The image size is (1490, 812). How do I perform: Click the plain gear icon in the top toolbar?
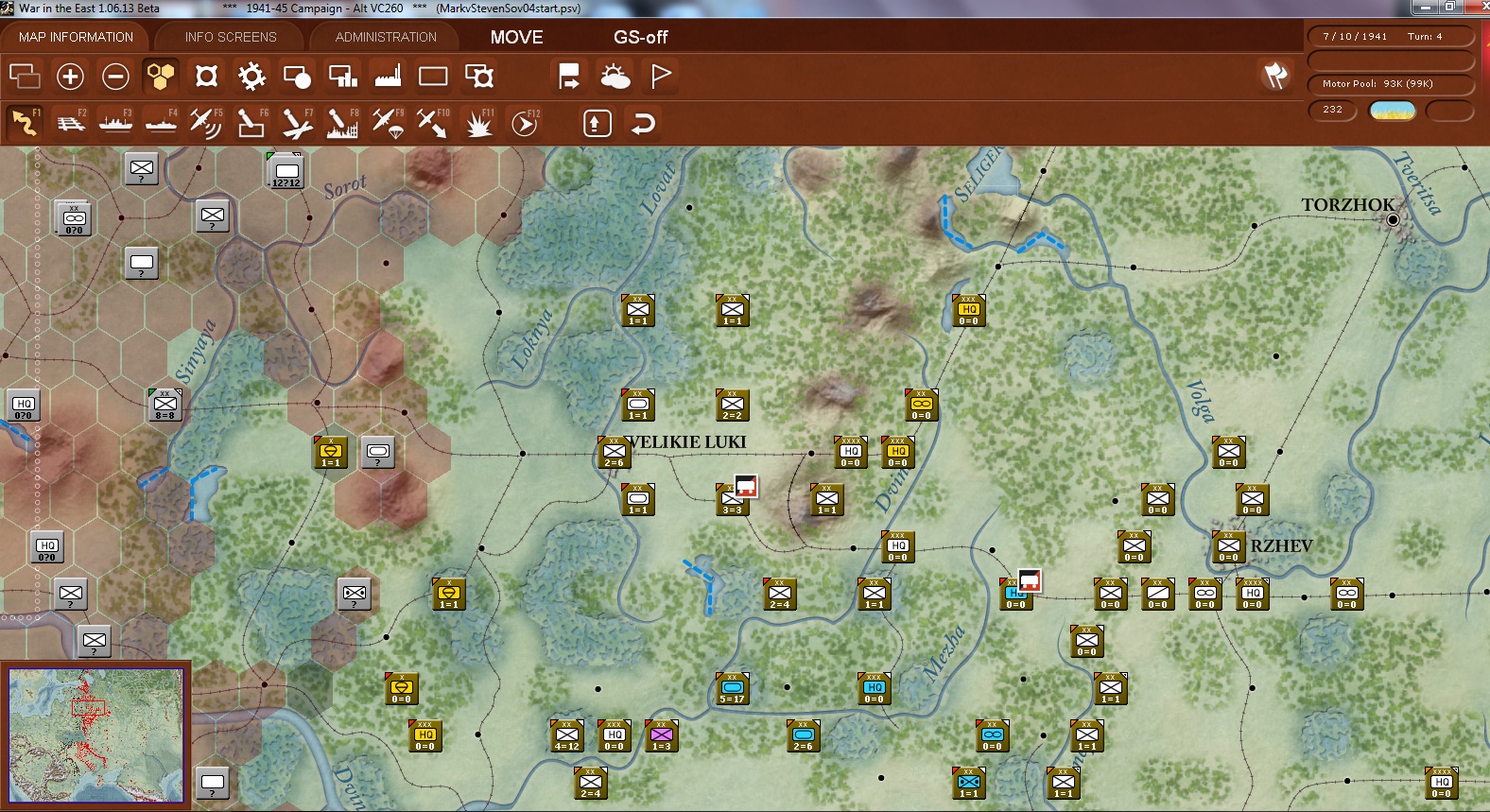[251, 76]
